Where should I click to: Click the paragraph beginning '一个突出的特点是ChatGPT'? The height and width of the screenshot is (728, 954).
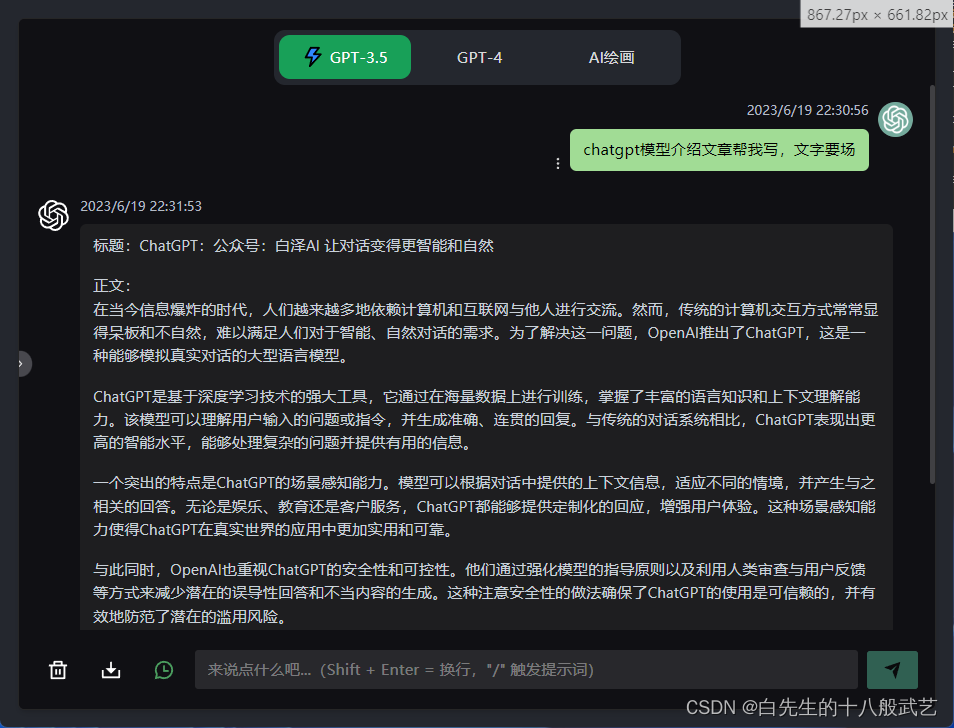coord(484,506)
